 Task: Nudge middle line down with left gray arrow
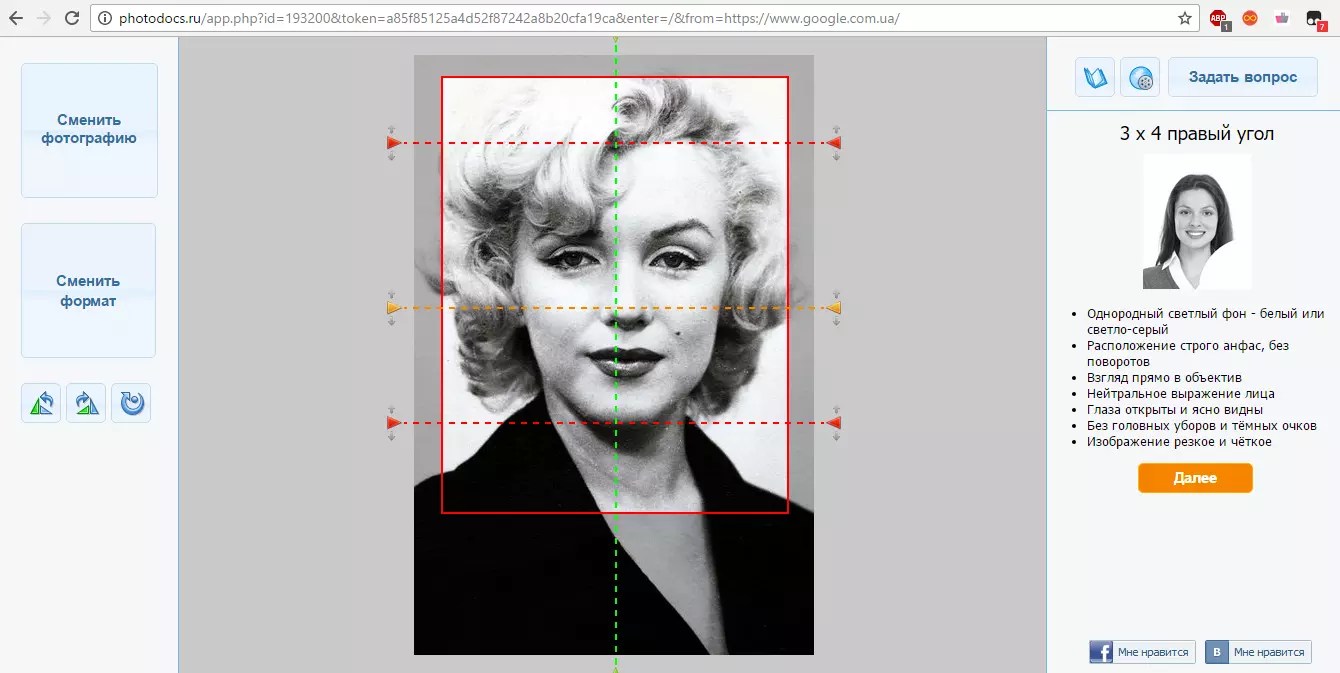(392, 322)
